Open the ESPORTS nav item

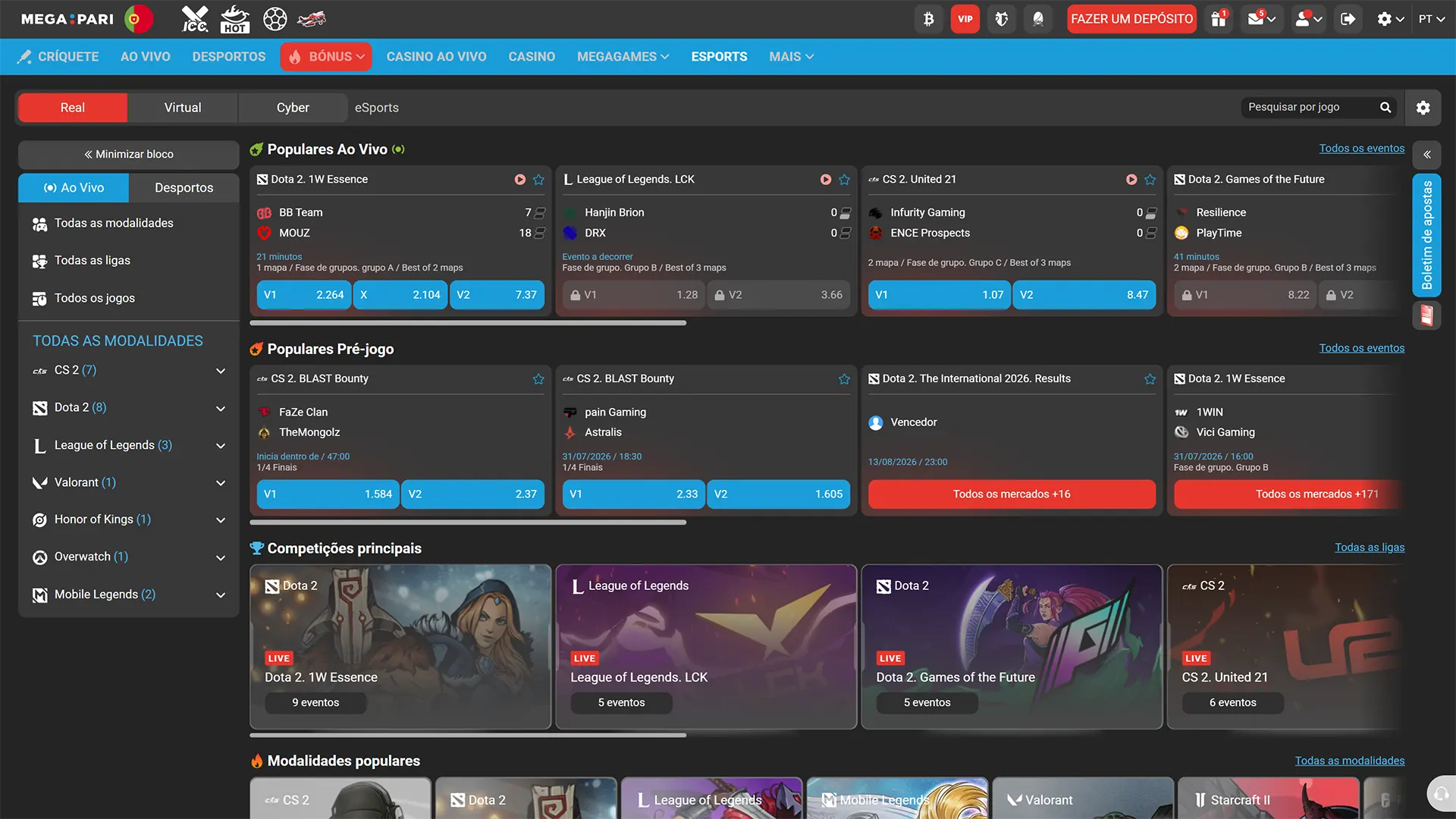click(719, 57)
